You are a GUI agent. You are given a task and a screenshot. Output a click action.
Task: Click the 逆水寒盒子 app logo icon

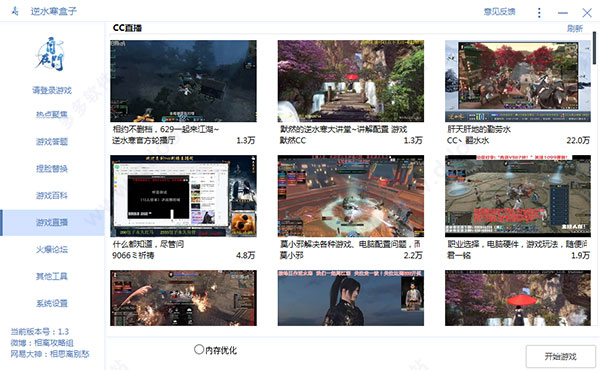(x=15, y=11)
